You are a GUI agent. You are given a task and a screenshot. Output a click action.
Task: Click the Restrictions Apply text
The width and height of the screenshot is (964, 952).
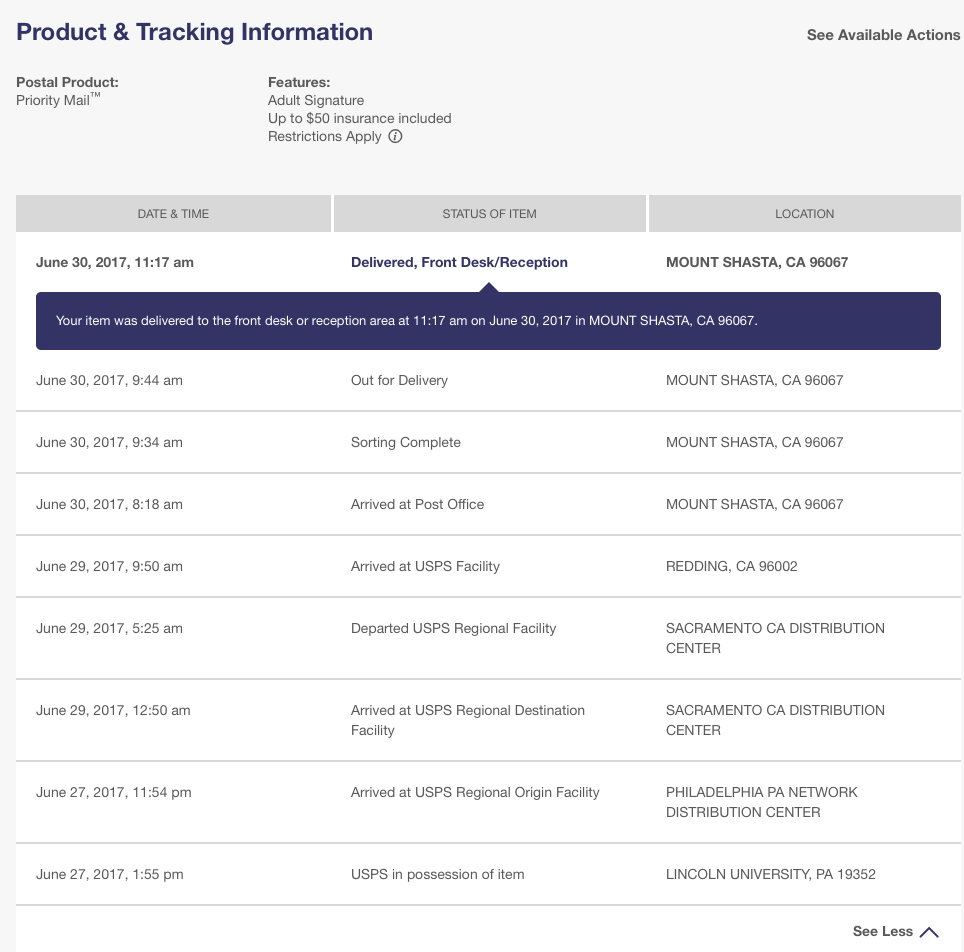(325, 137)
